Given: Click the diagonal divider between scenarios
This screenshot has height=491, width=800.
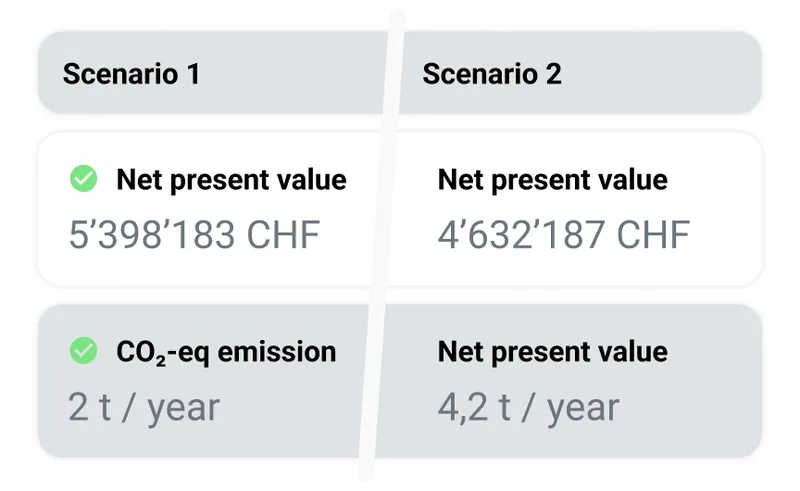Looking at the screenshot, I should pos(382,245).
